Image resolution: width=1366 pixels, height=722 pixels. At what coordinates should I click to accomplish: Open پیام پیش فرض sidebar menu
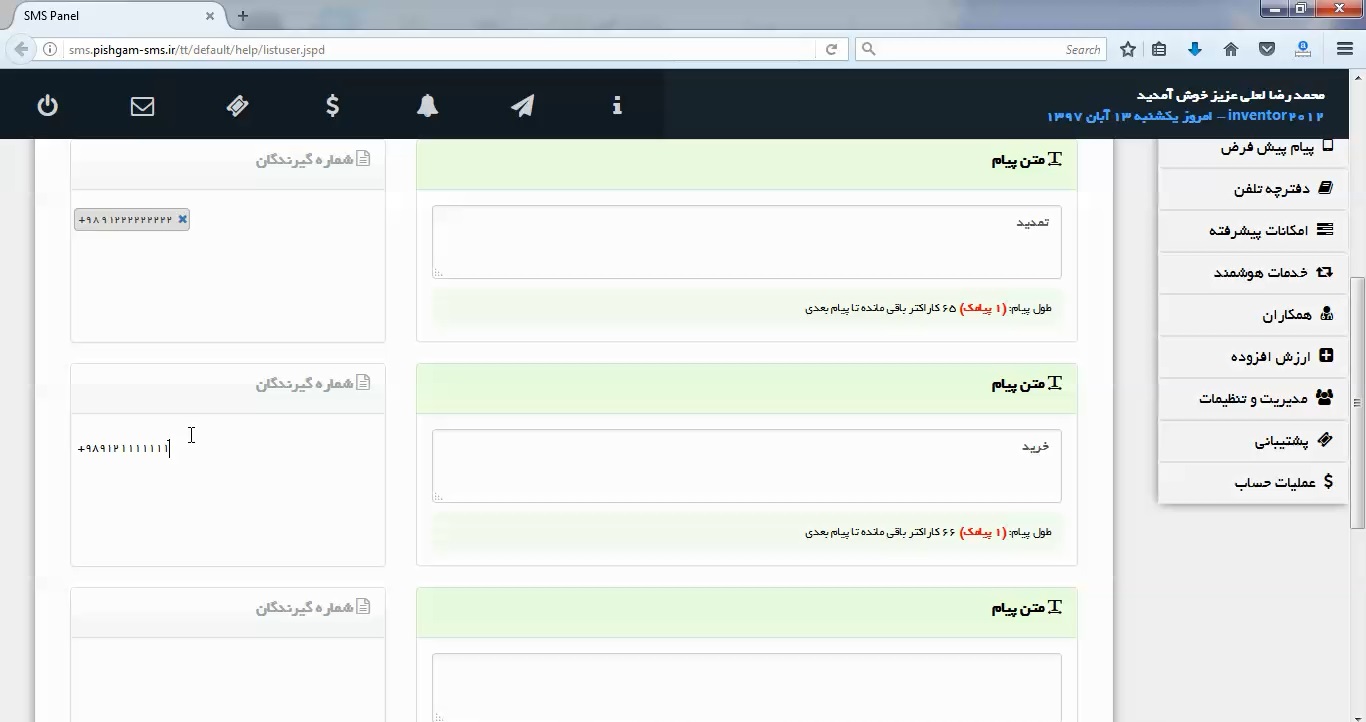pos(1252,148)
